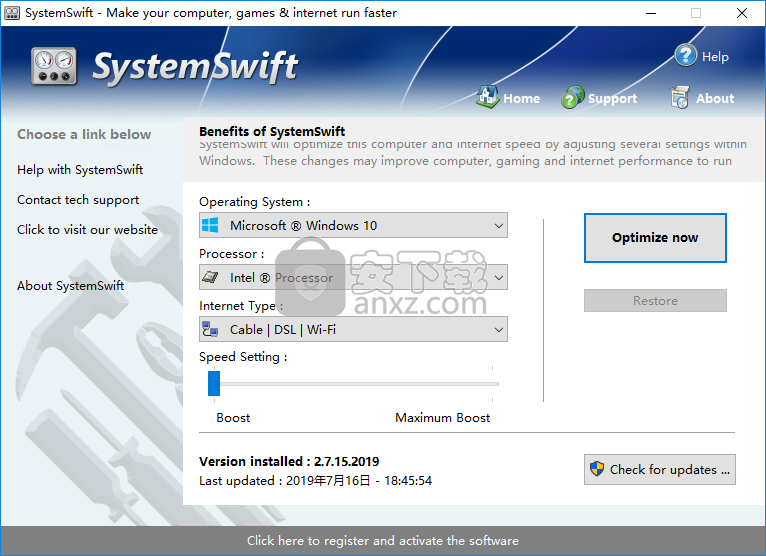Click the blue Help question mark icon
The height and width of the screenshot is (556, 766).
685,55
